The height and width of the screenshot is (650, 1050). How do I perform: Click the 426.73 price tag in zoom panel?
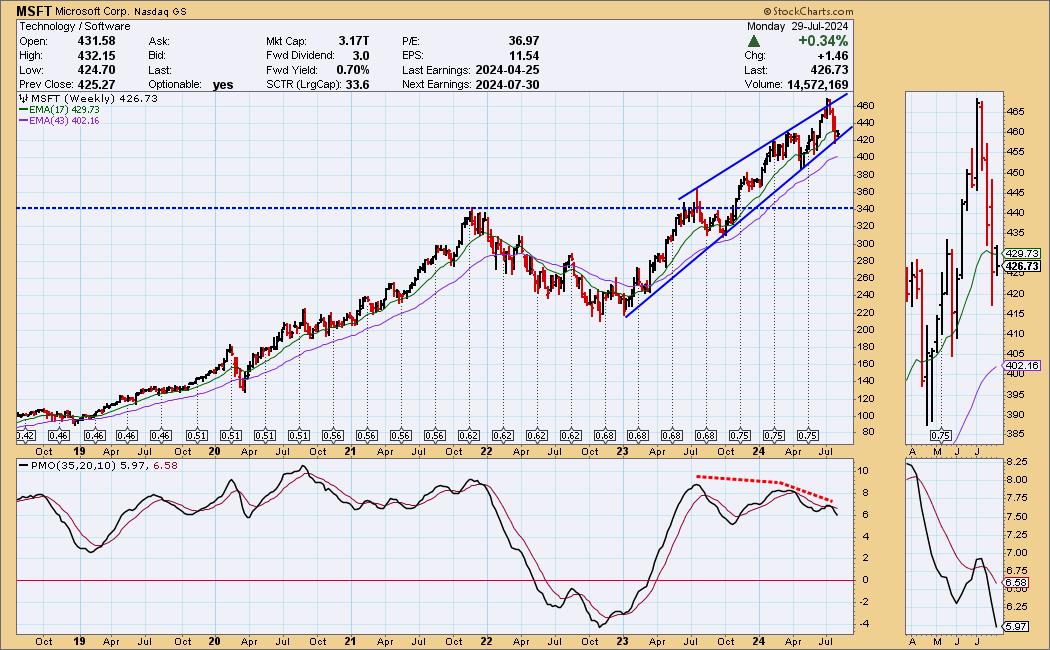[1022, 266]
